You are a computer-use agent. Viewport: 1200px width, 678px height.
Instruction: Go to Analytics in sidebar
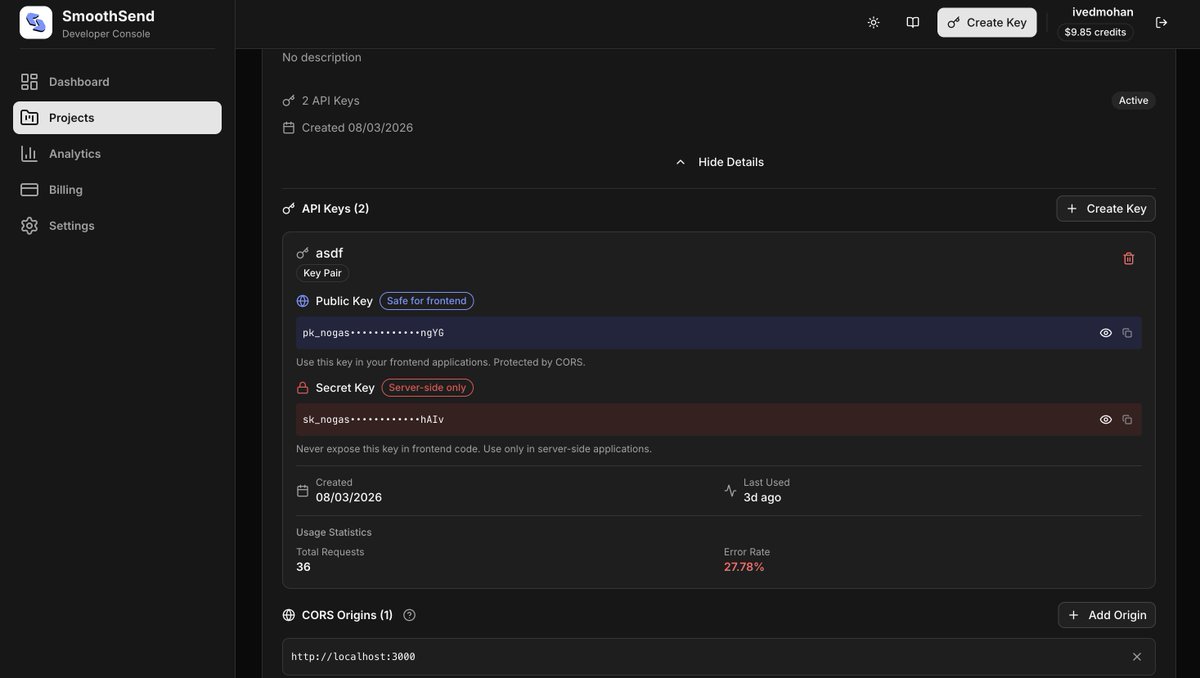point(117,154)
